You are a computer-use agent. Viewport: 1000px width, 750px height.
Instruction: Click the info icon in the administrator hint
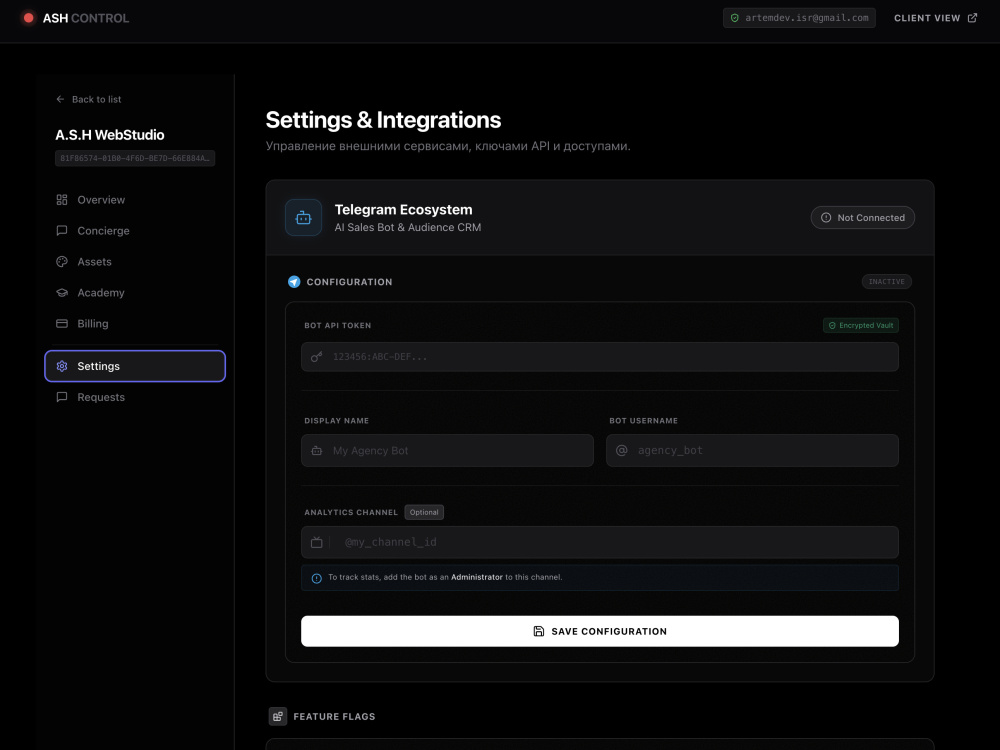point(316,578)
